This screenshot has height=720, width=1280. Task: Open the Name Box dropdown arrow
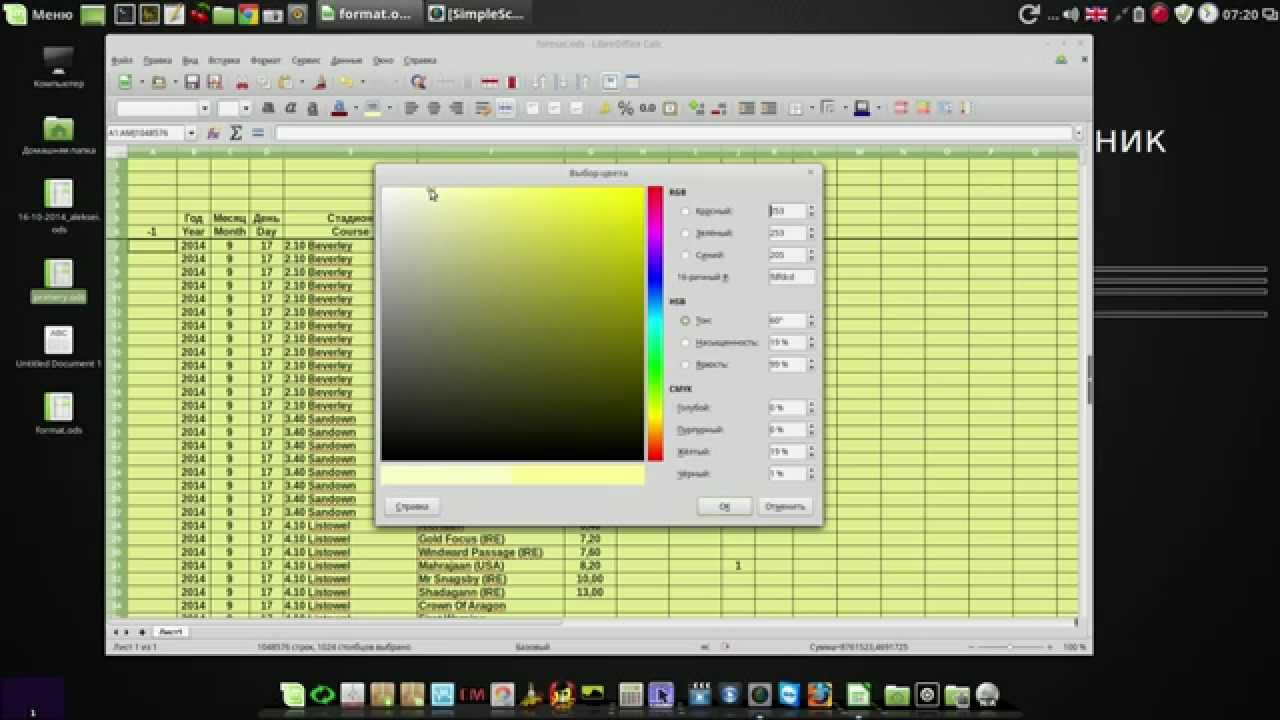point(191,133)
